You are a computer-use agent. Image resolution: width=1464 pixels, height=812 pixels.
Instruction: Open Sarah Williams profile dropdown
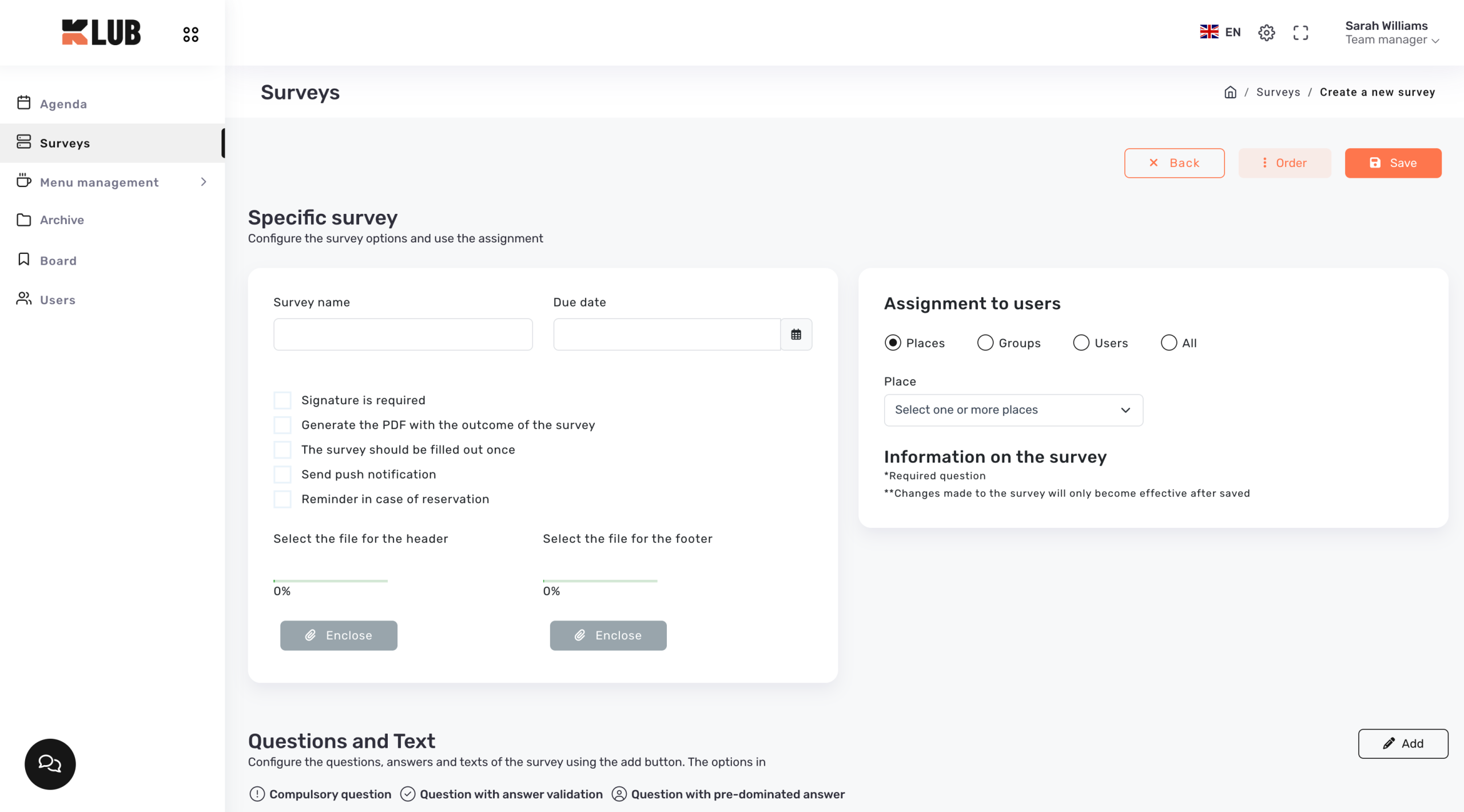tap(1391, 33)
